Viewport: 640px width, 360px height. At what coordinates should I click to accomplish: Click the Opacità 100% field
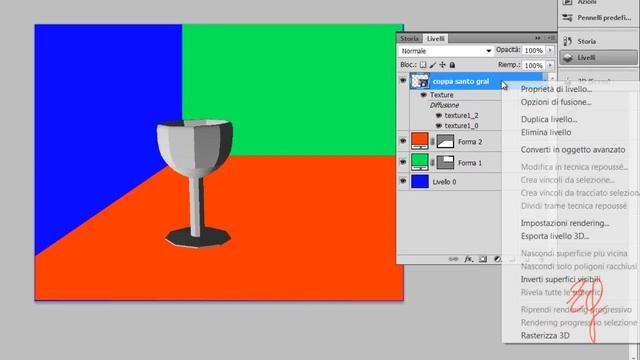tap(534, 50)
